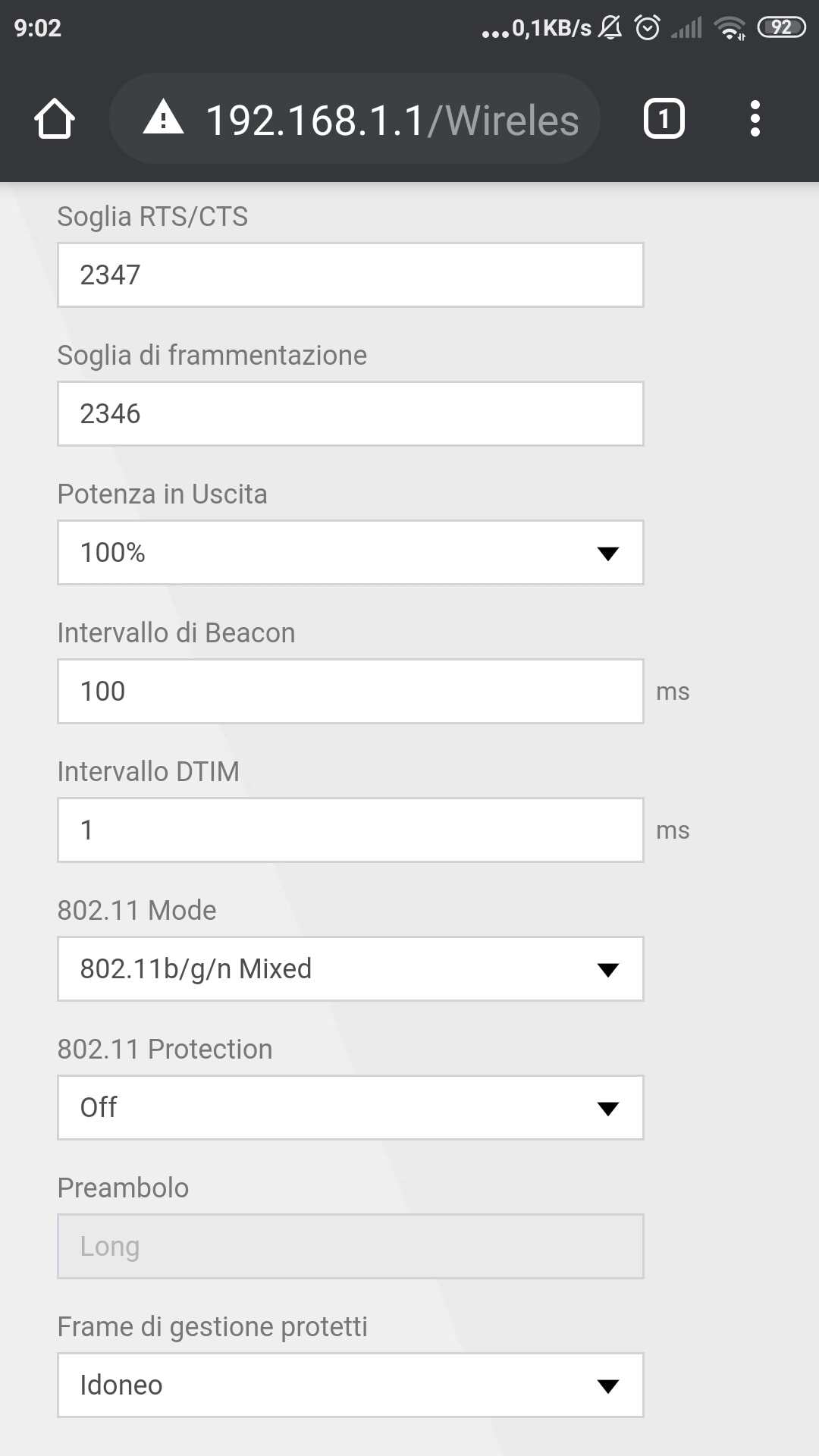Viewport: 819px width, 1456px height.
Task: Tap the cellular signal strength icon
Action: [686, 28]
